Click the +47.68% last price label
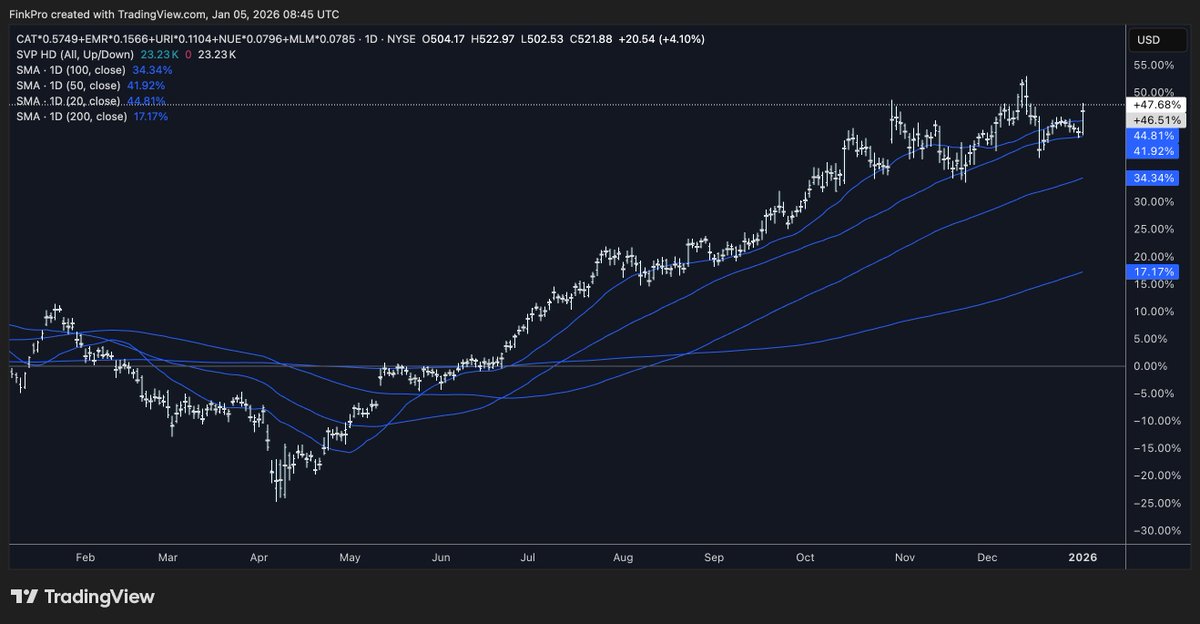 [1156, 103]
